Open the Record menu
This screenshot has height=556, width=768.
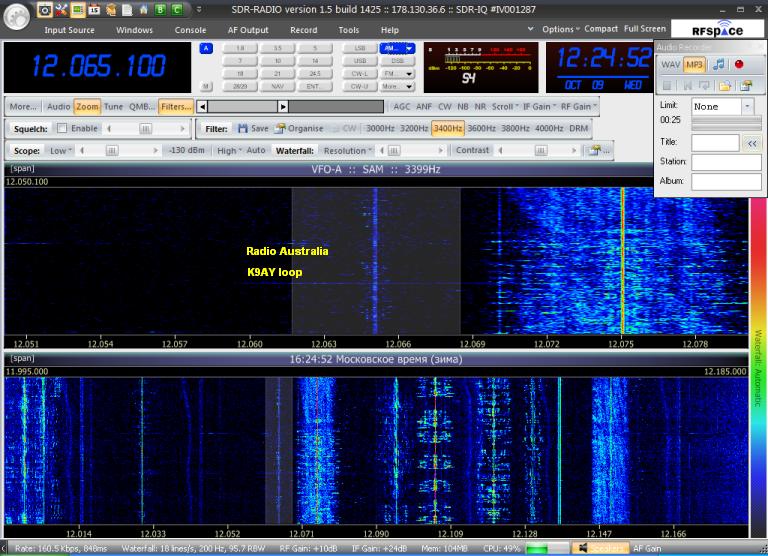(304, 30)
